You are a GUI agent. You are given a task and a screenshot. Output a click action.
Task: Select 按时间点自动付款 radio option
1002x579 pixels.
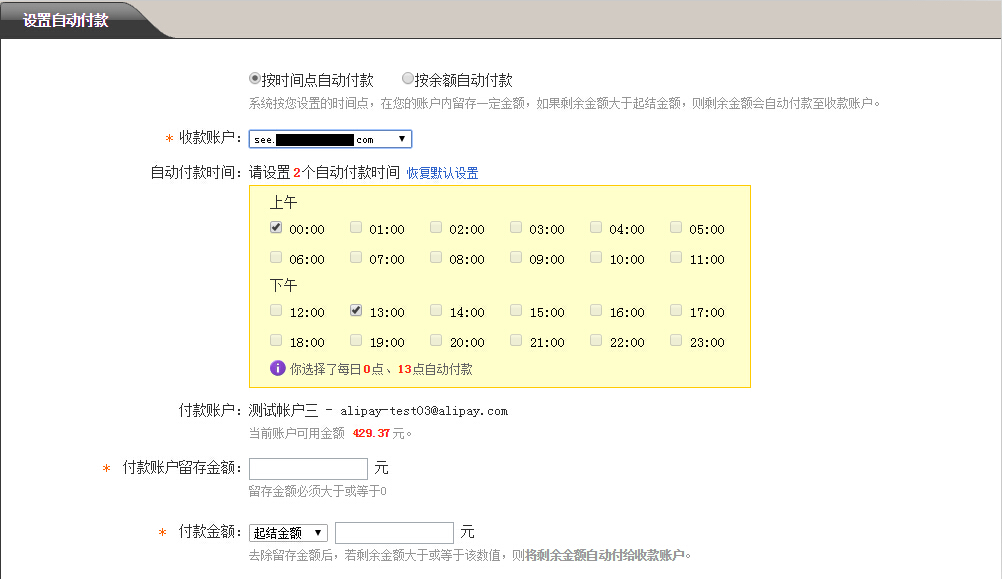click(x=255, y=79)
